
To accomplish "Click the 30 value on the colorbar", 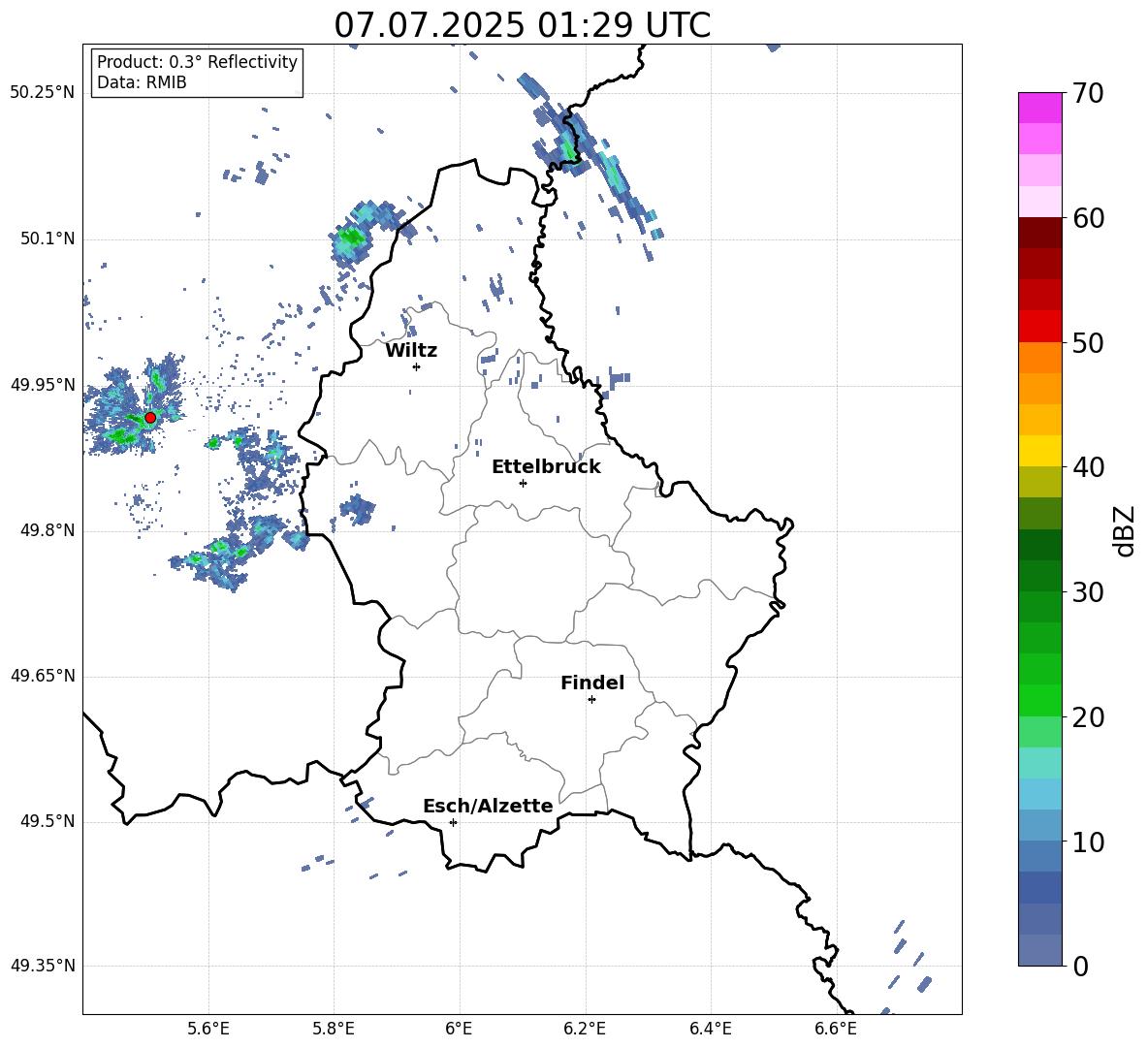I will 1088,592.
